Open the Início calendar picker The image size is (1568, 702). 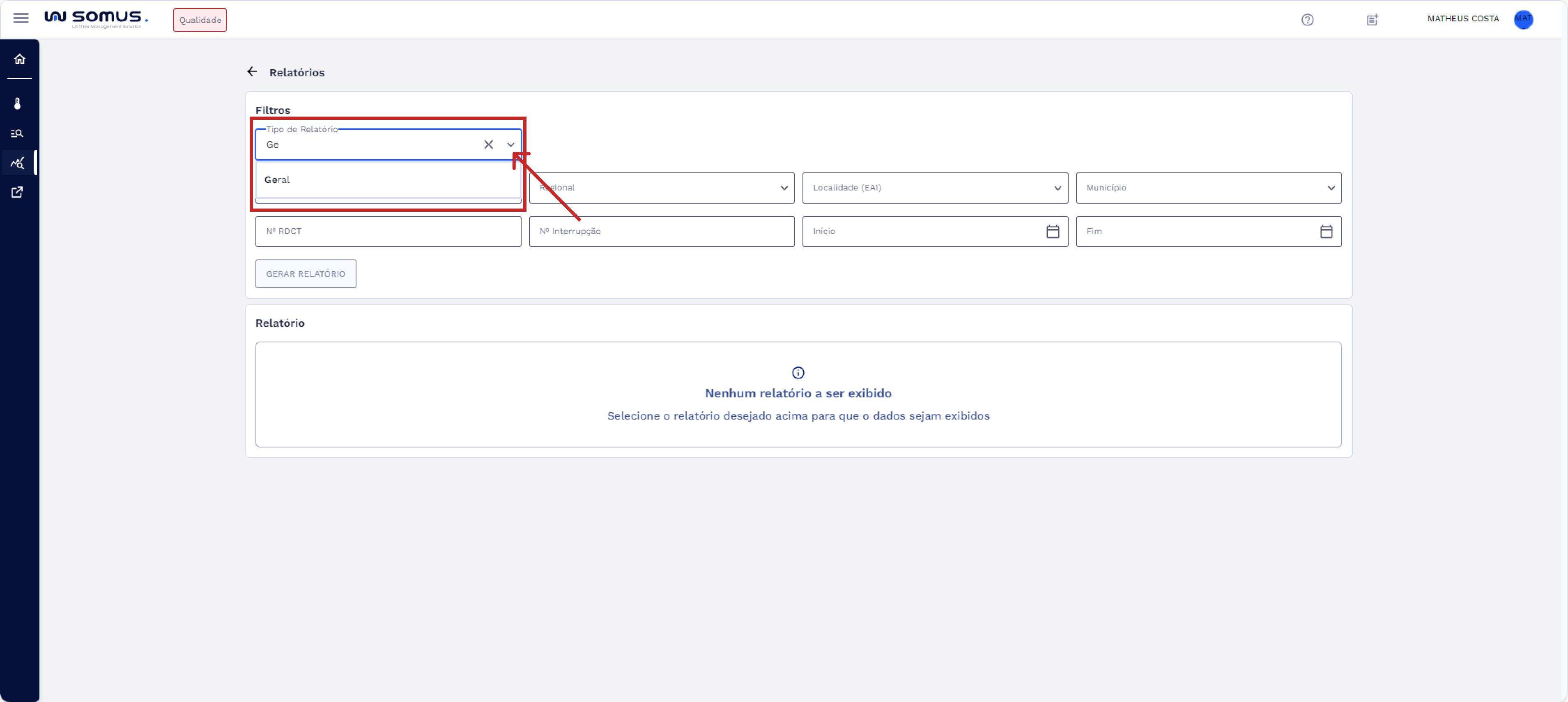(x=1053, y=232)
